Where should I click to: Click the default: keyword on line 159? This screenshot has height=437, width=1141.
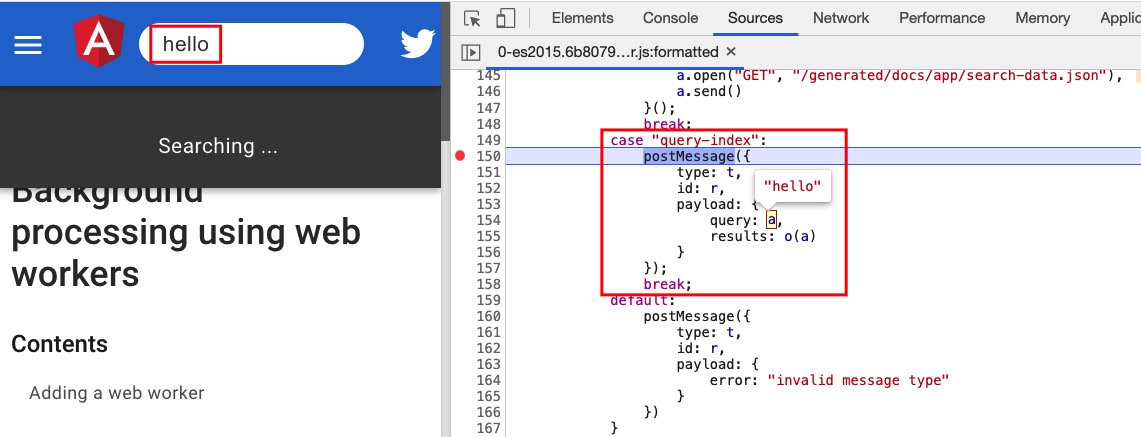[x=643, y=300]
